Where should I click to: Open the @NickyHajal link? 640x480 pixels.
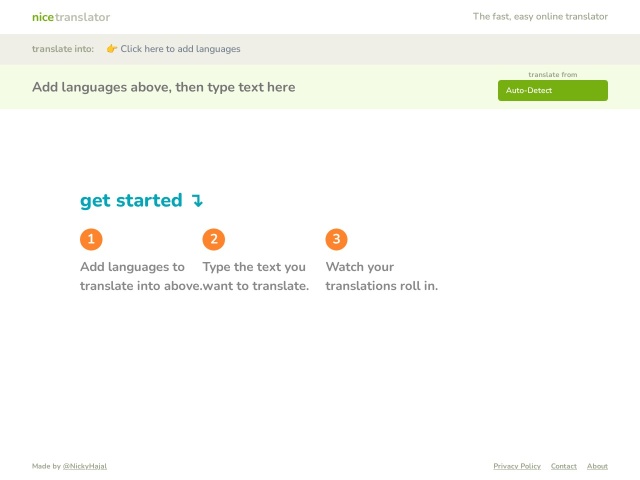click(x=85, y=466)
